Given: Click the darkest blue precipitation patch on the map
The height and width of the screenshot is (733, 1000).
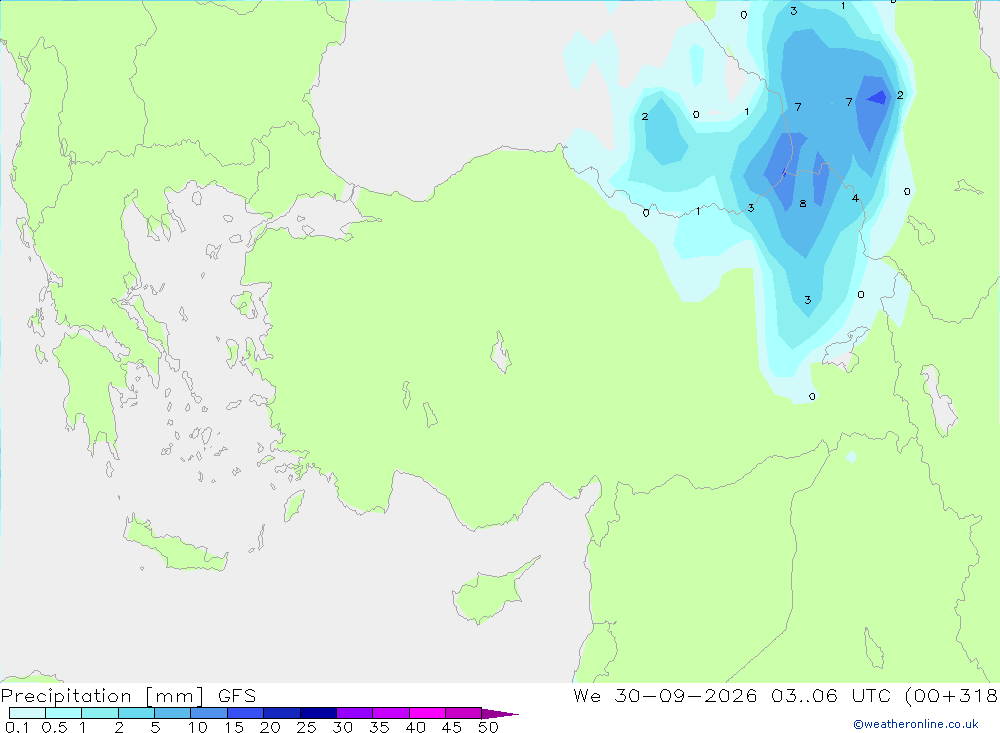Looking at the screenshot, I should point(878,98).
